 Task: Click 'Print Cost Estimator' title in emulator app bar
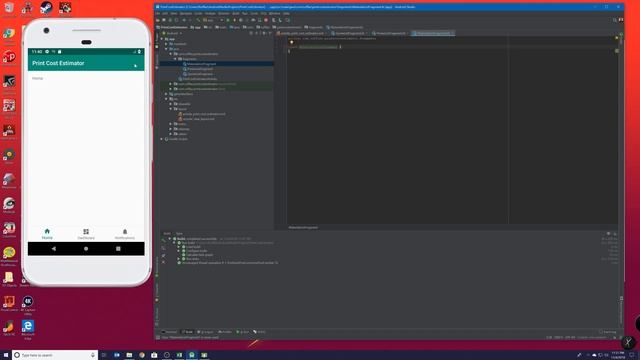pos(58,63)
